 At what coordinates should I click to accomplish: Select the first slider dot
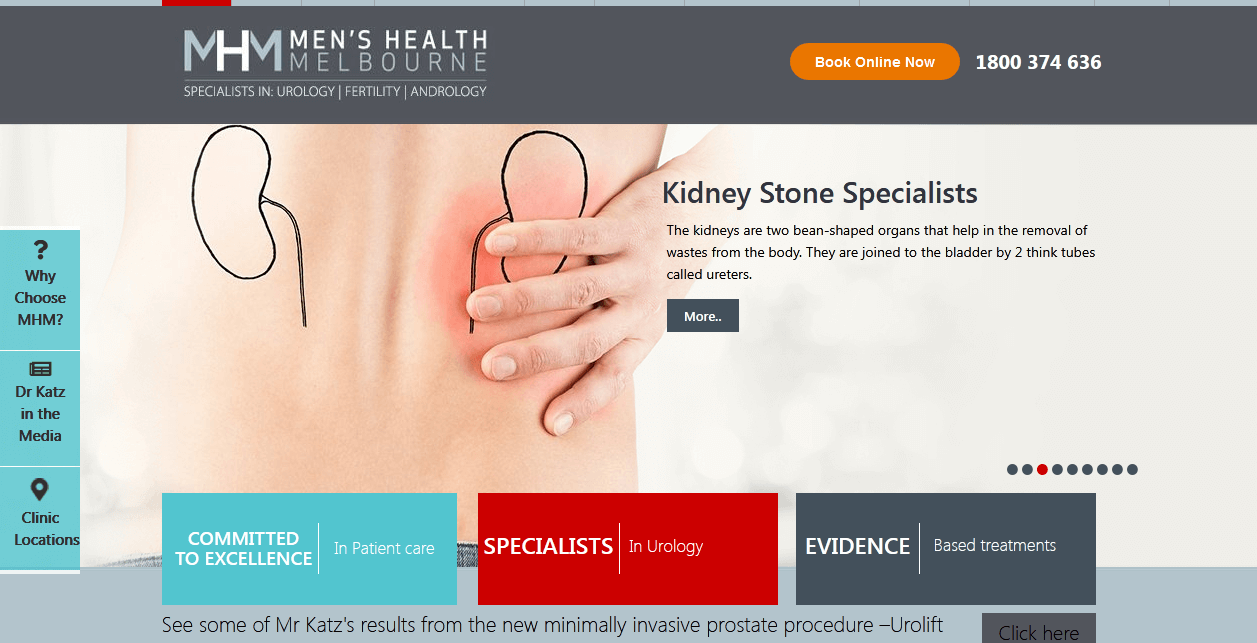click(x=1012, y=470)
